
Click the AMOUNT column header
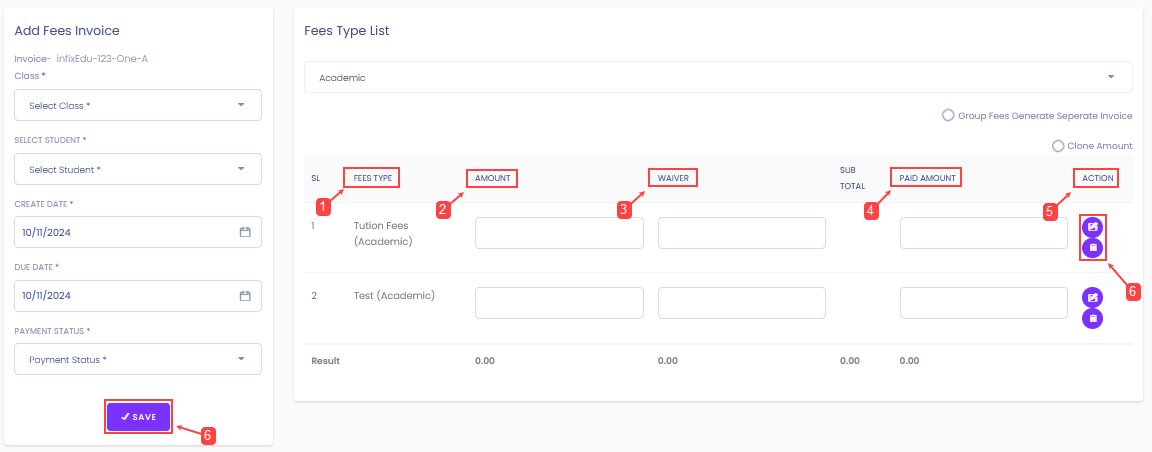[492, 178]
